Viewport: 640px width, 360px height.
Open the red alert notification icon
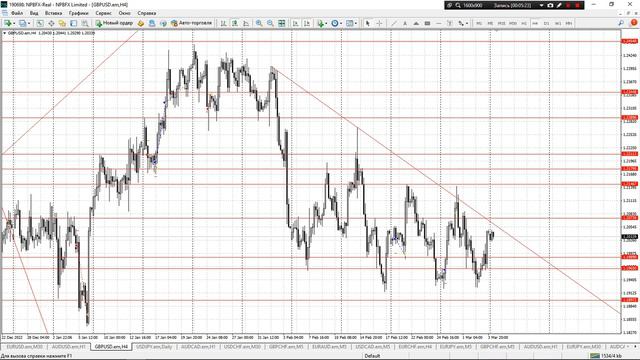click(x=634, y=23)
